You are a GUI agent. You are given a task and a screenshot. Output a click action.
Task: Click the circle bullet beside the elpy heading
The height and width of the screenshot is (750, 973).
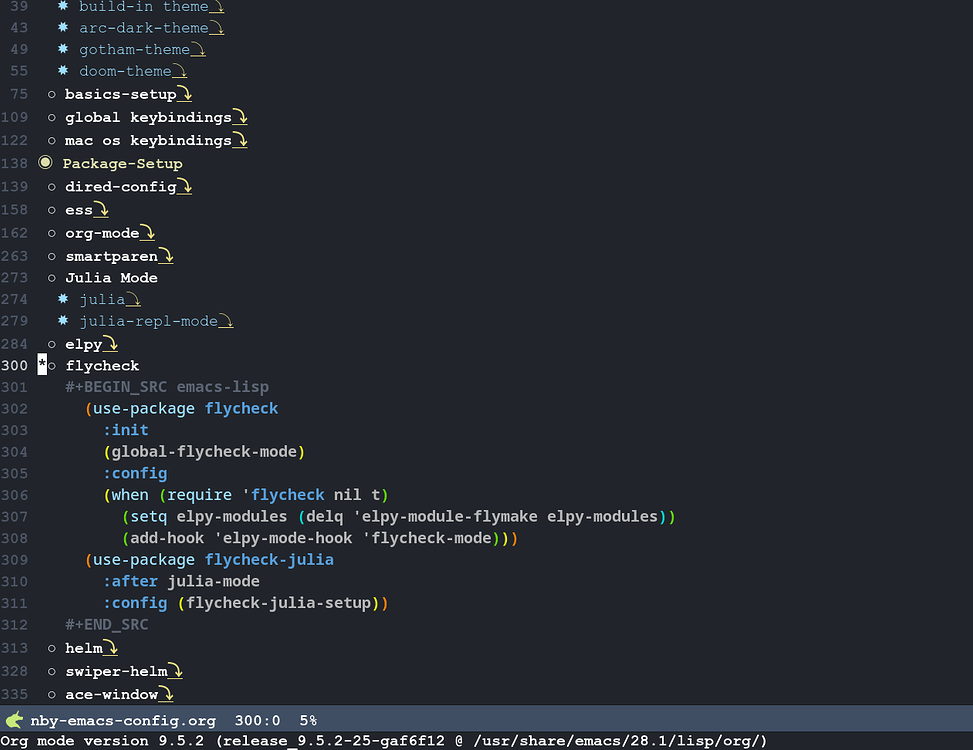(51, 343)
